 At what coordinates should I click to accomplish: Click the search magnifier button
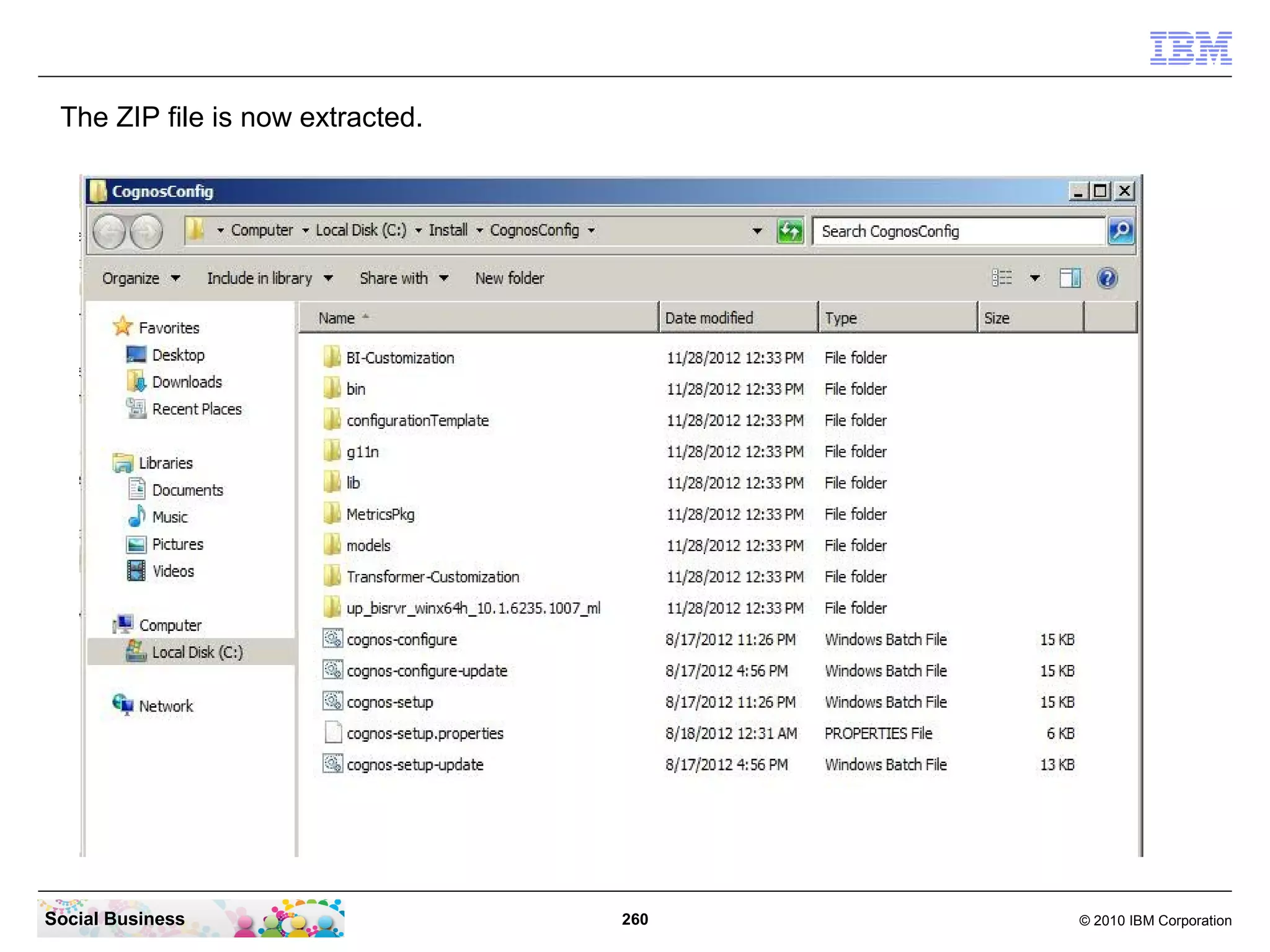coord(1121,231)
